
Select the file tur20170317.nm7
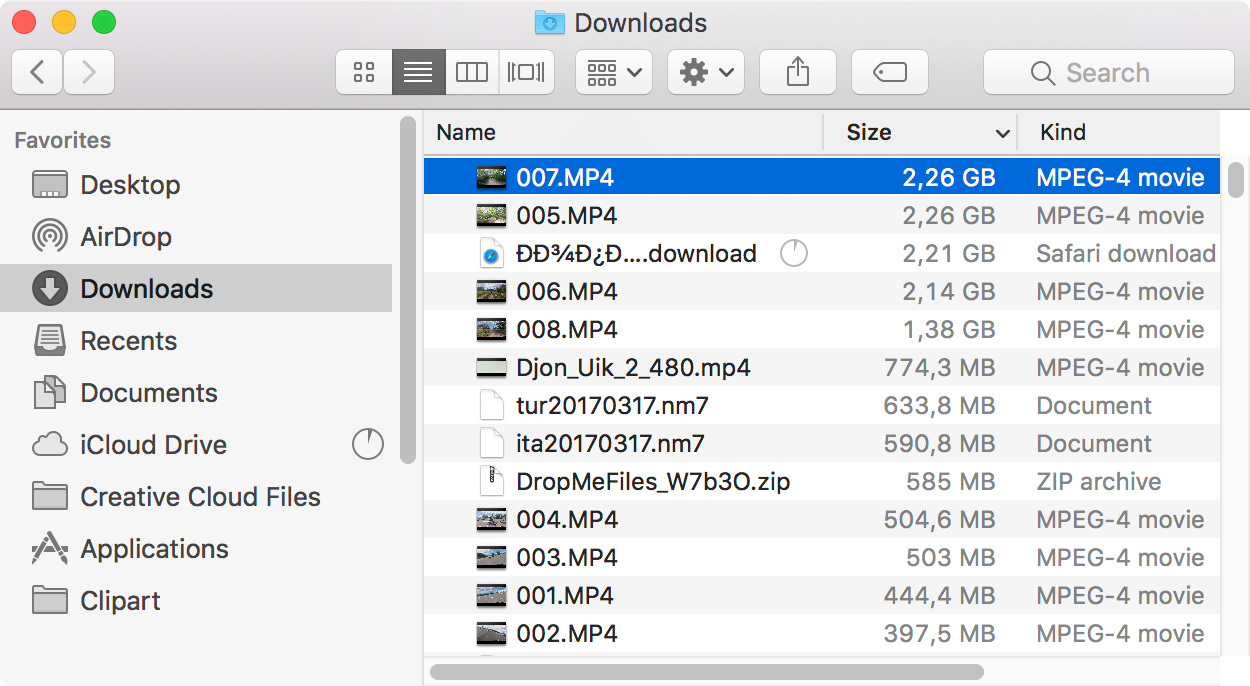822,406
